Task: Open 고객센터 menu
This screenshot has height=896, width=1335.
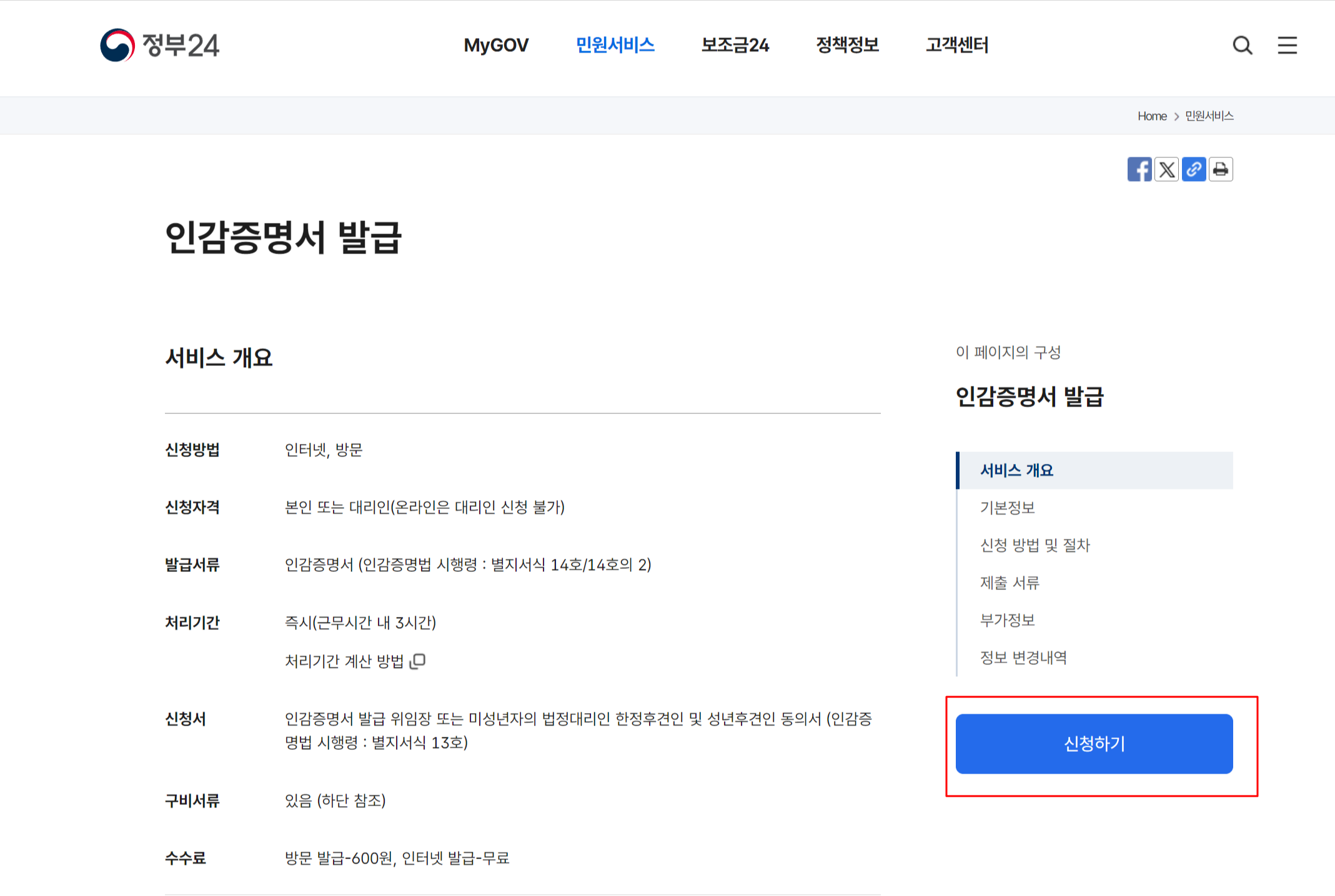Action: point(956,45)
